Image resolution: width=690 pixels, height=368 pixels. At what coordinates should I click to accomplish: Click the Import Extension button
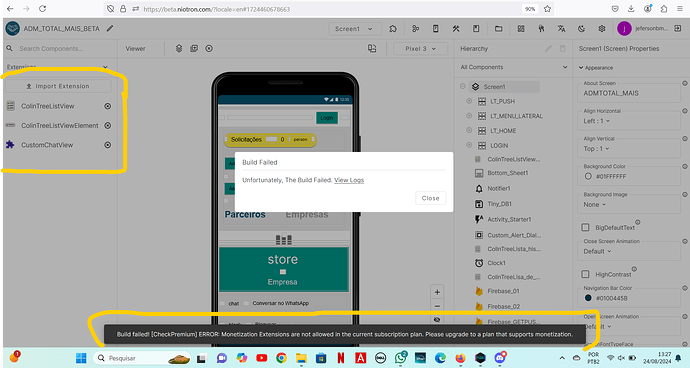coord(58,86)
